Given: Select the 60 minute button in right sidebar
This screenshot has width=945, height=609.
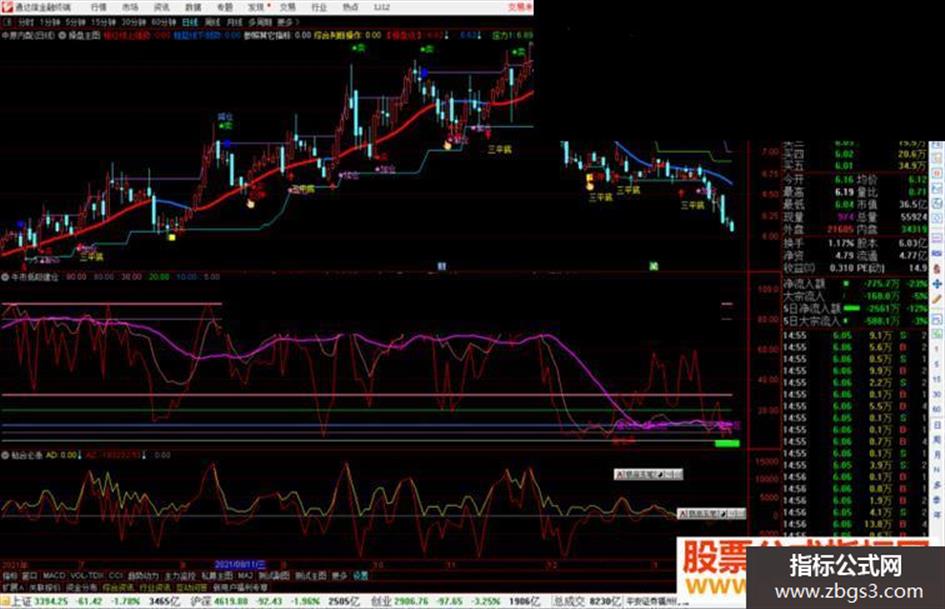Looking at the screenshot, I should (937, 409).
